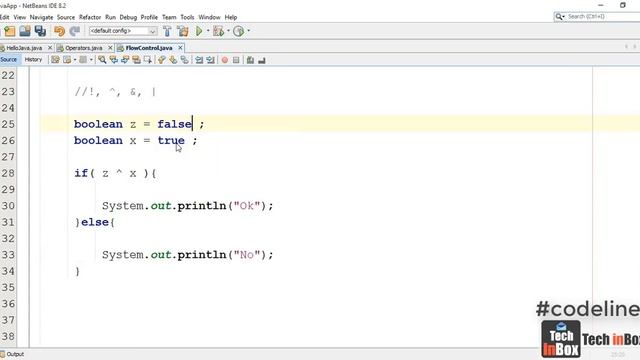The width and height of the screenshot is (640, 360).
Task: Clean and Build the project
Action: [182, 31]
